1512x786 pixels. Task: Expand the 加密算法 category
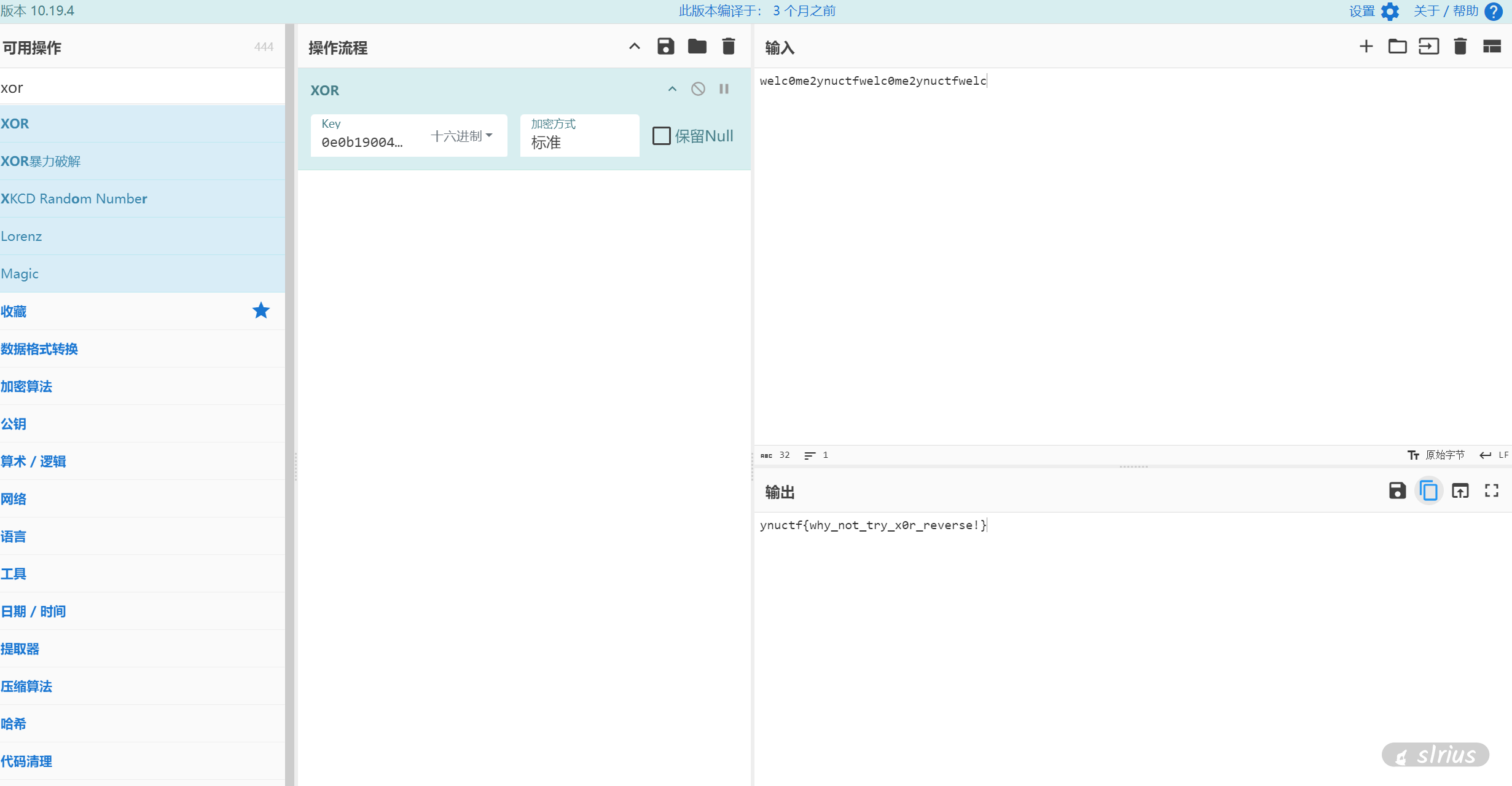[x=26, y=387]
